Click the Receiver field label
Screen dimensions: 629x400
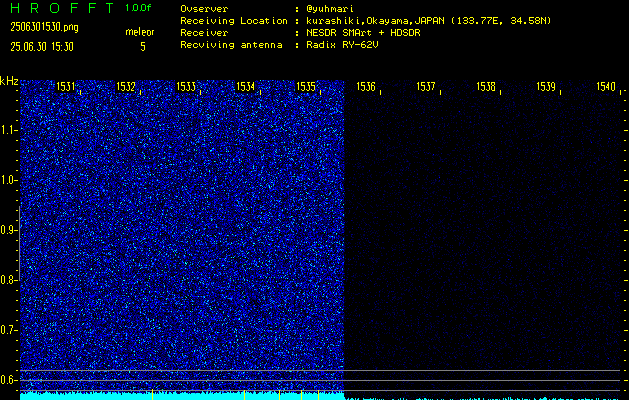pyautogui.click(x=204, y=33)
